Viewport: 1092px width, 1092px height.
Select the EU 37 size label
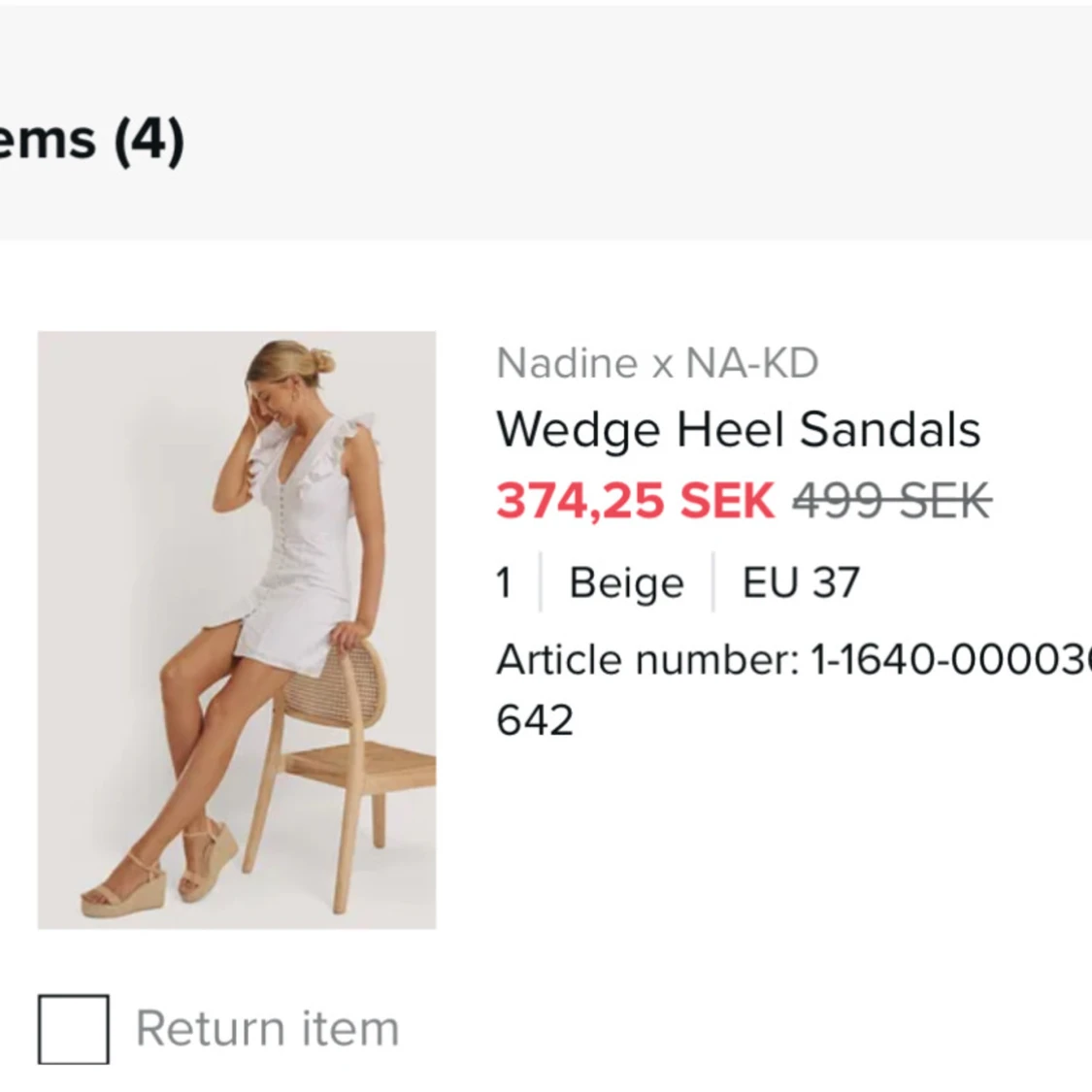(801, 582)
